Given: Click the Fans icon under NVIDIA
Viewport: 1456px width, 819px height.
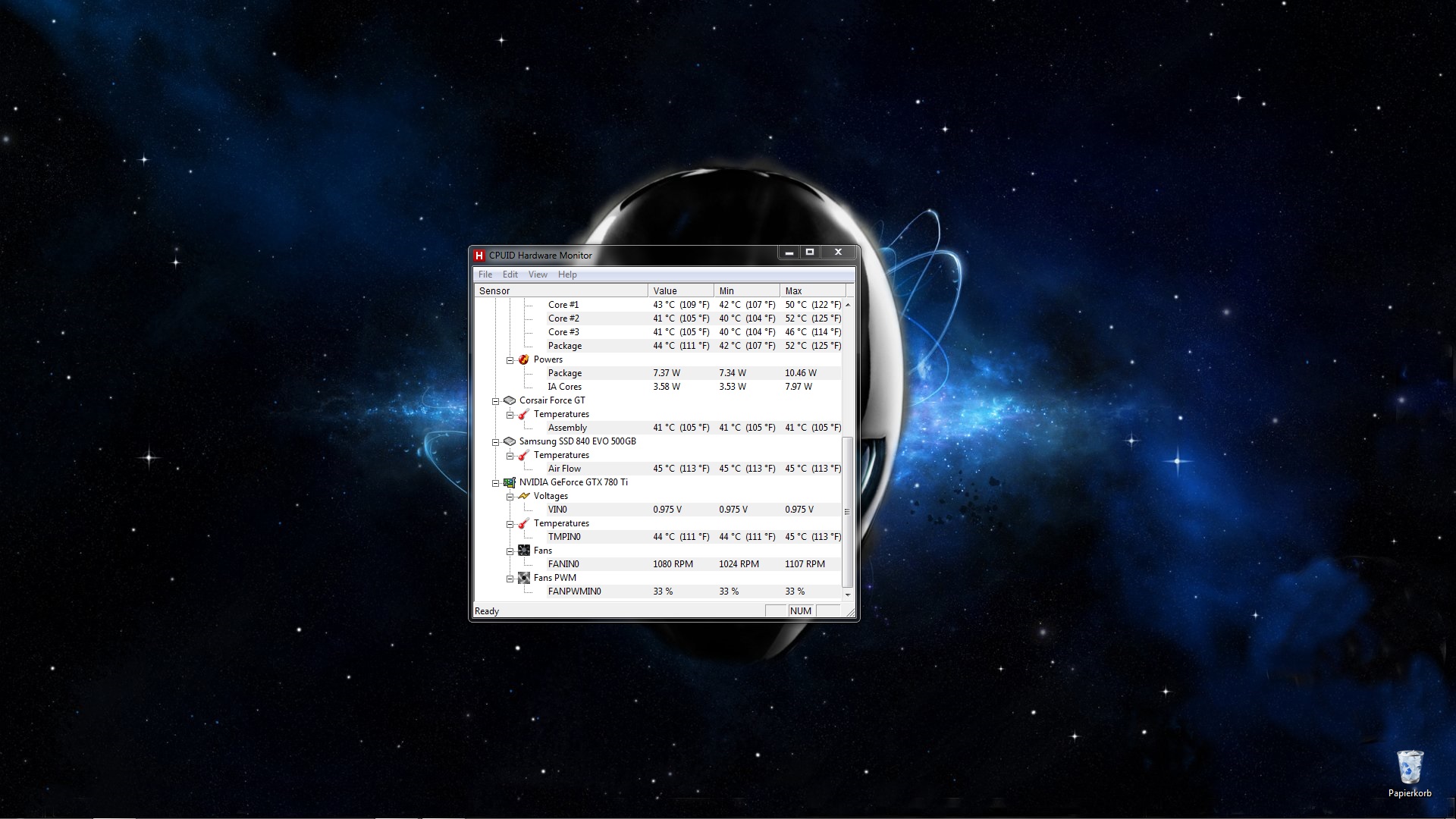Looking at the screenshot, I should pyautogui.click(x=523, y=551).
